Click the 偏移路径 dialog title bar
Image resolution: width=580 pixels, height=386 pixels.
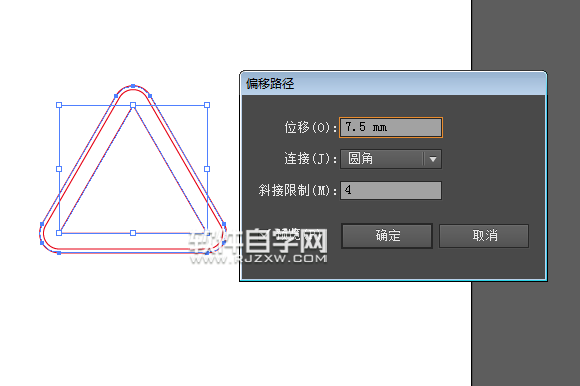393,84
